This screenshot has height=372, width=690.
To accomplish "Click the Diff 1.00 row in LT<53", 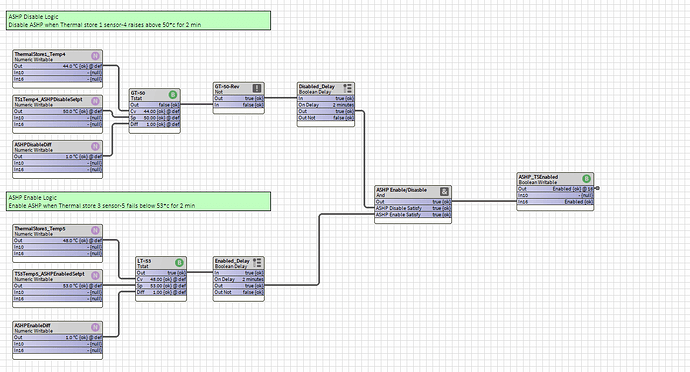I will (x=161, y=292).
